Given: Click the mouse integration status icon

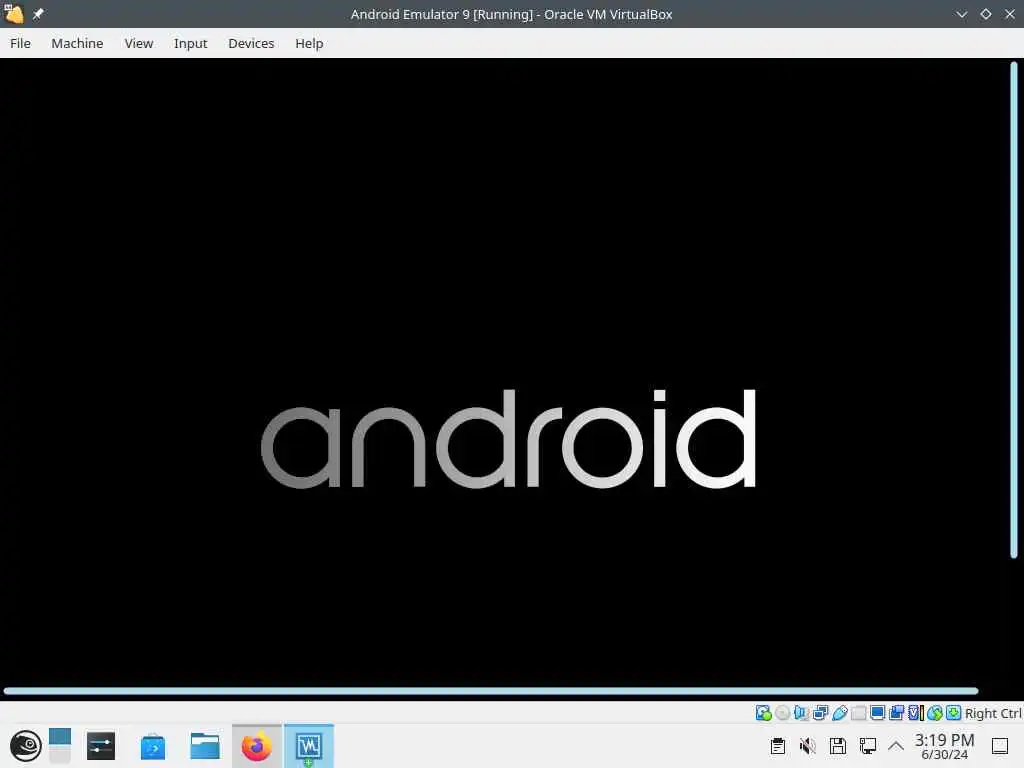Looking at the screenshot, I should pyautogui.click(x=935, y=712).
